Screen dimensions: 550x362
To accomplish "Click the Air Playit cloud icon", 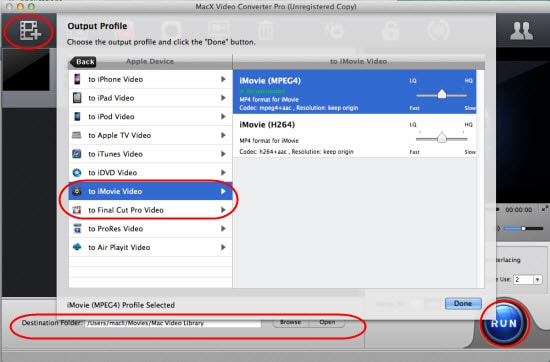I will coord(77,247).
